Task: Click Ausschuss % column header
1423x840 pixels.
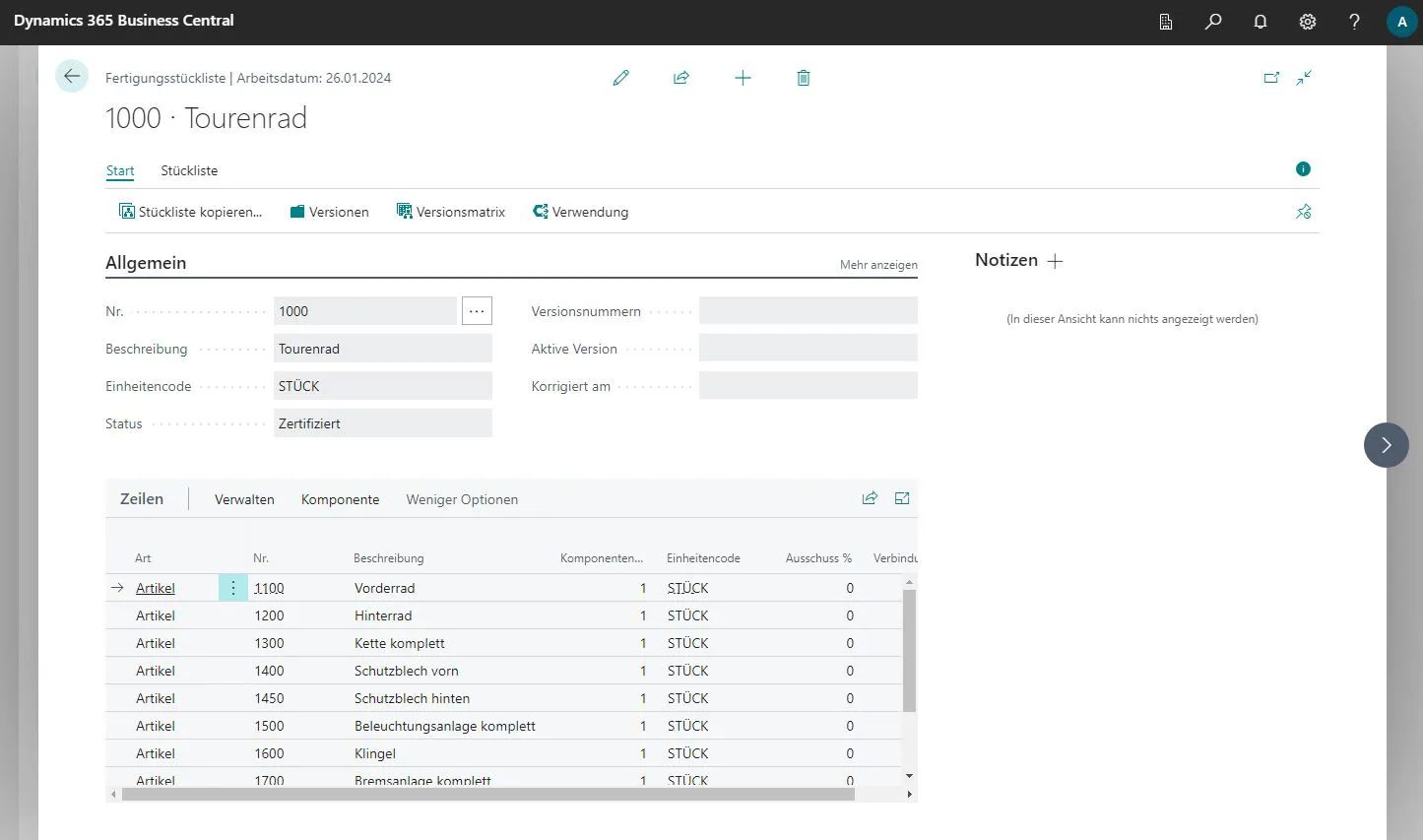Action: 818,558
